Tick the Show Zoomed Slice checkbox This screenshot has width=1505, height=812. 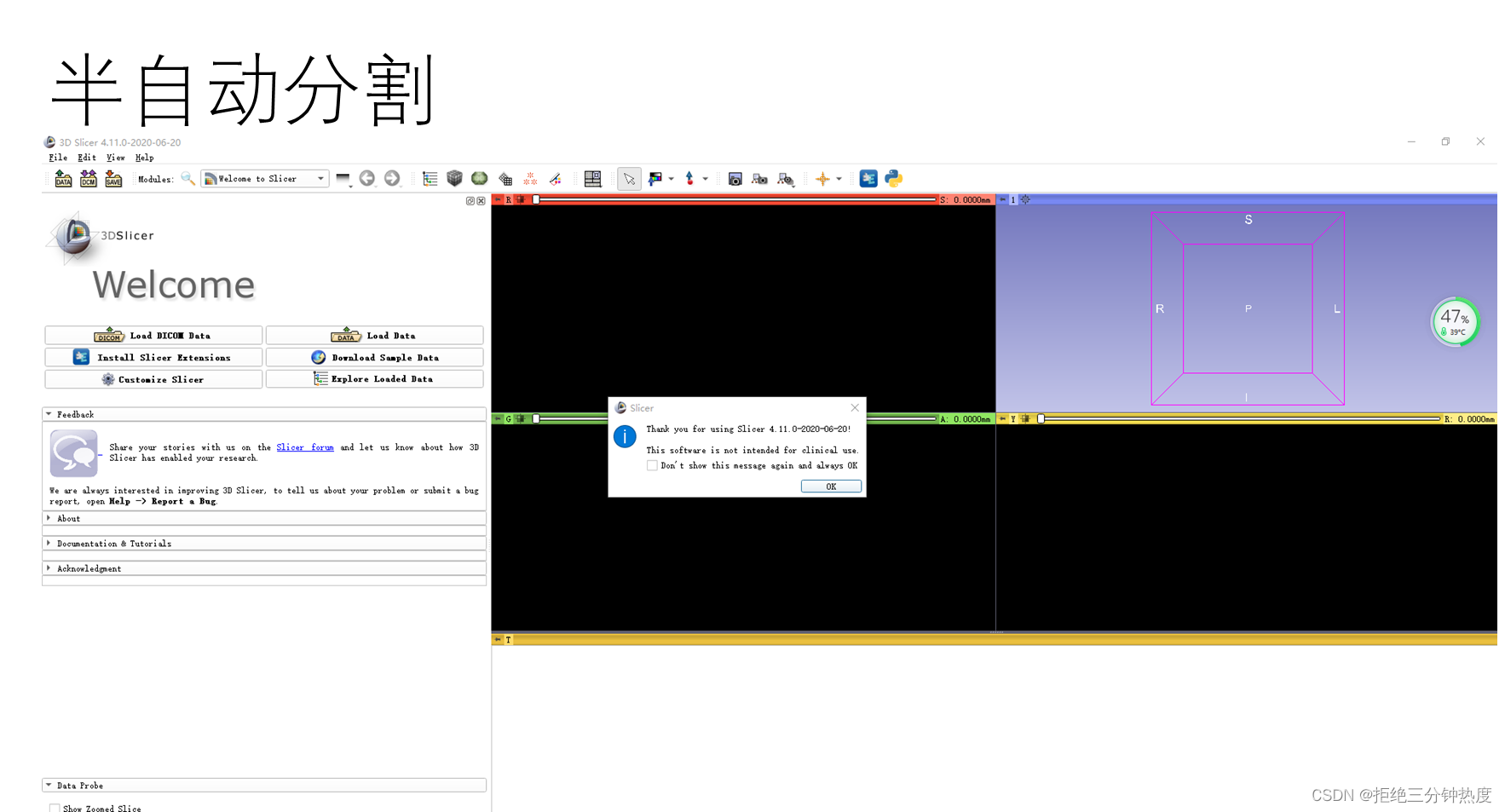55,809
